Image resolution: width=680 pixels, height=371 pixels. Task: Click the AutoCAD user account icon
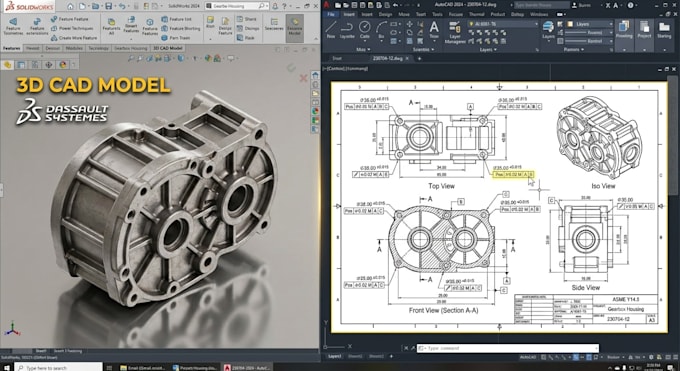coord(575,5)
